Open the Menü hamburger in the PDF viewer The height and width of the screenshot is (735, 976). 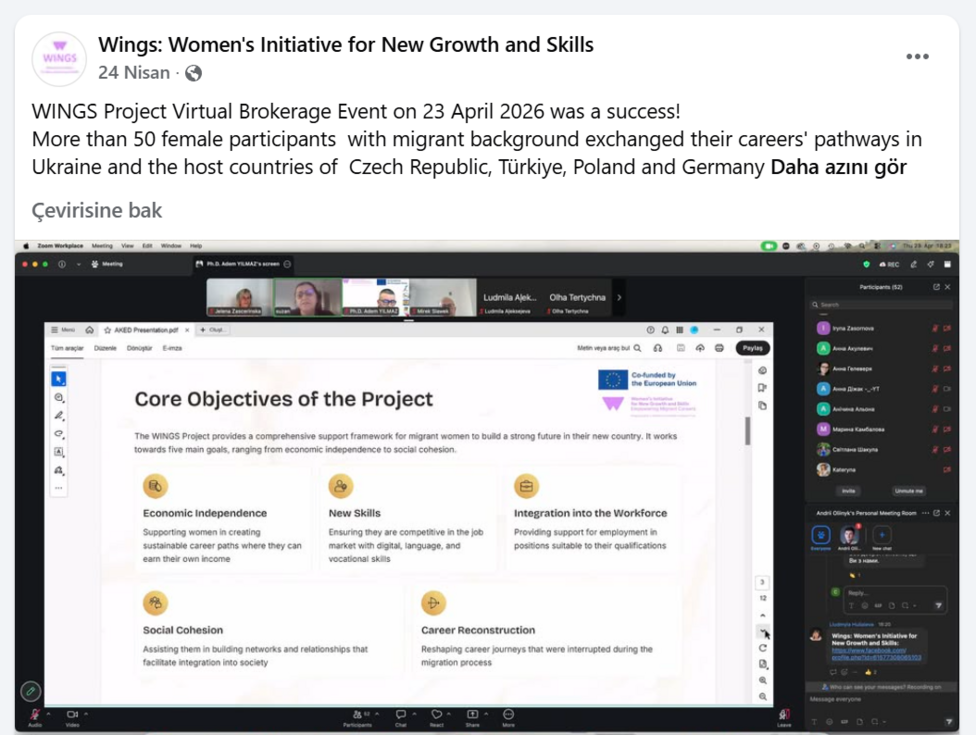[63, 330]
